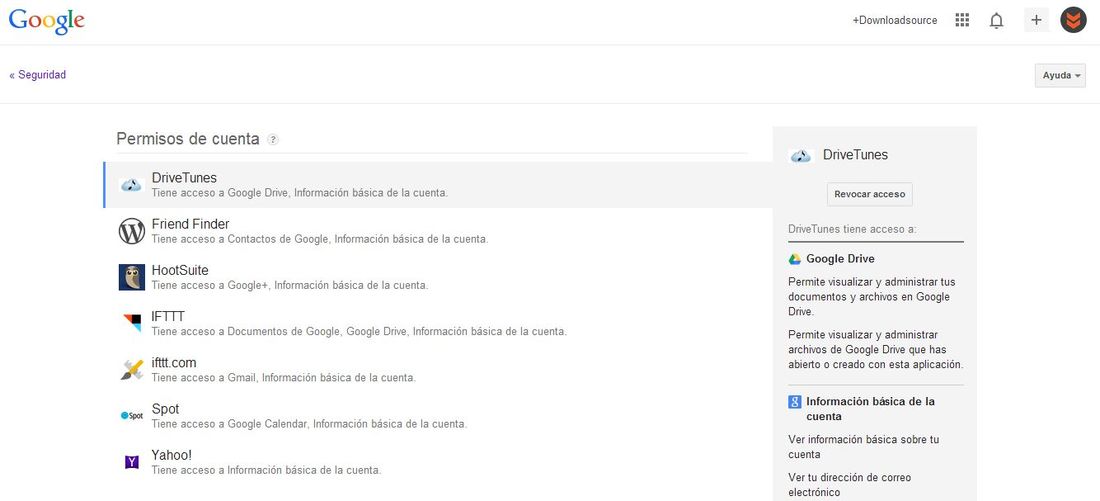Open the account profile avatar
Viewport: 1100px width, 501px height.
click(x=1073, y=20)
